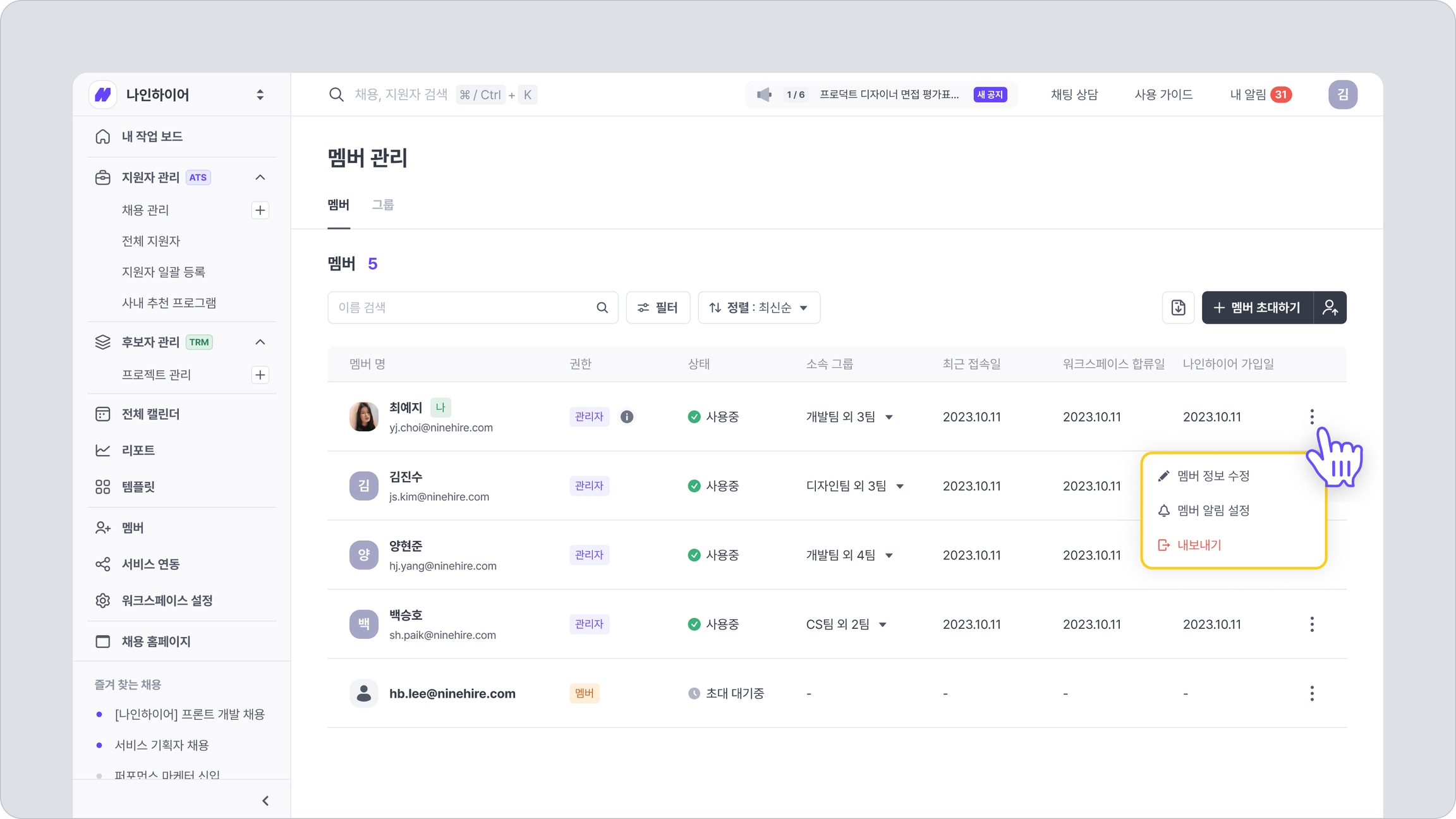Collapse the 지원자 관리 section
Screen dimensions: 1456x819
[x=260, y=178]
